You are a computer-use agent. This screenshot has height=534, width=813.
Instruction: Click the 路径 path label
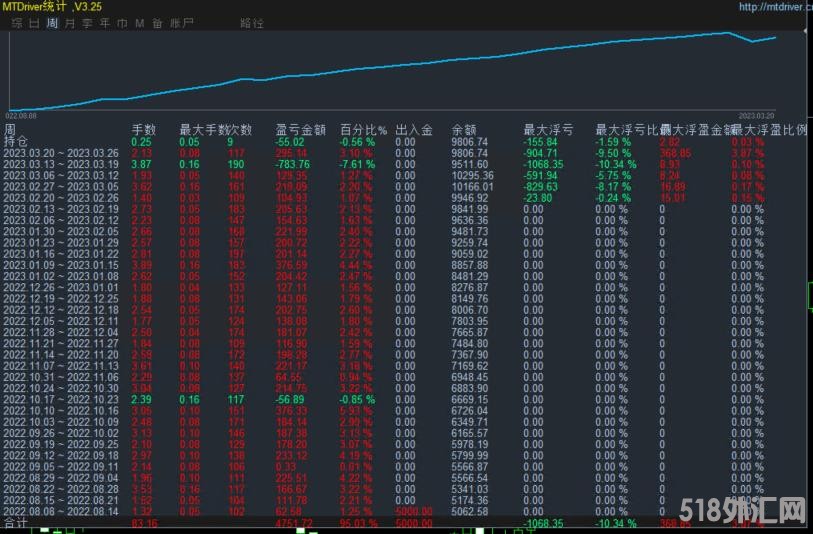[x=252, y=22]
